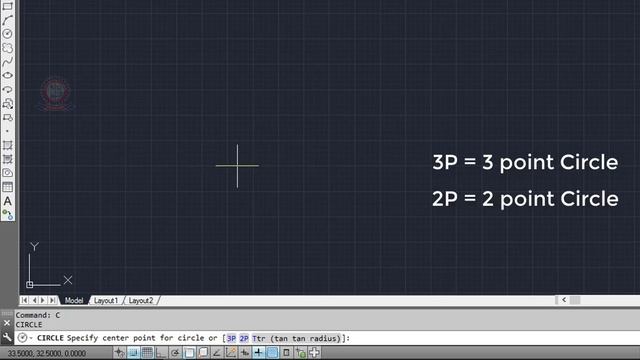Select the Ellipse tool
Screen dimensions: 640x360
click(7, 76)
